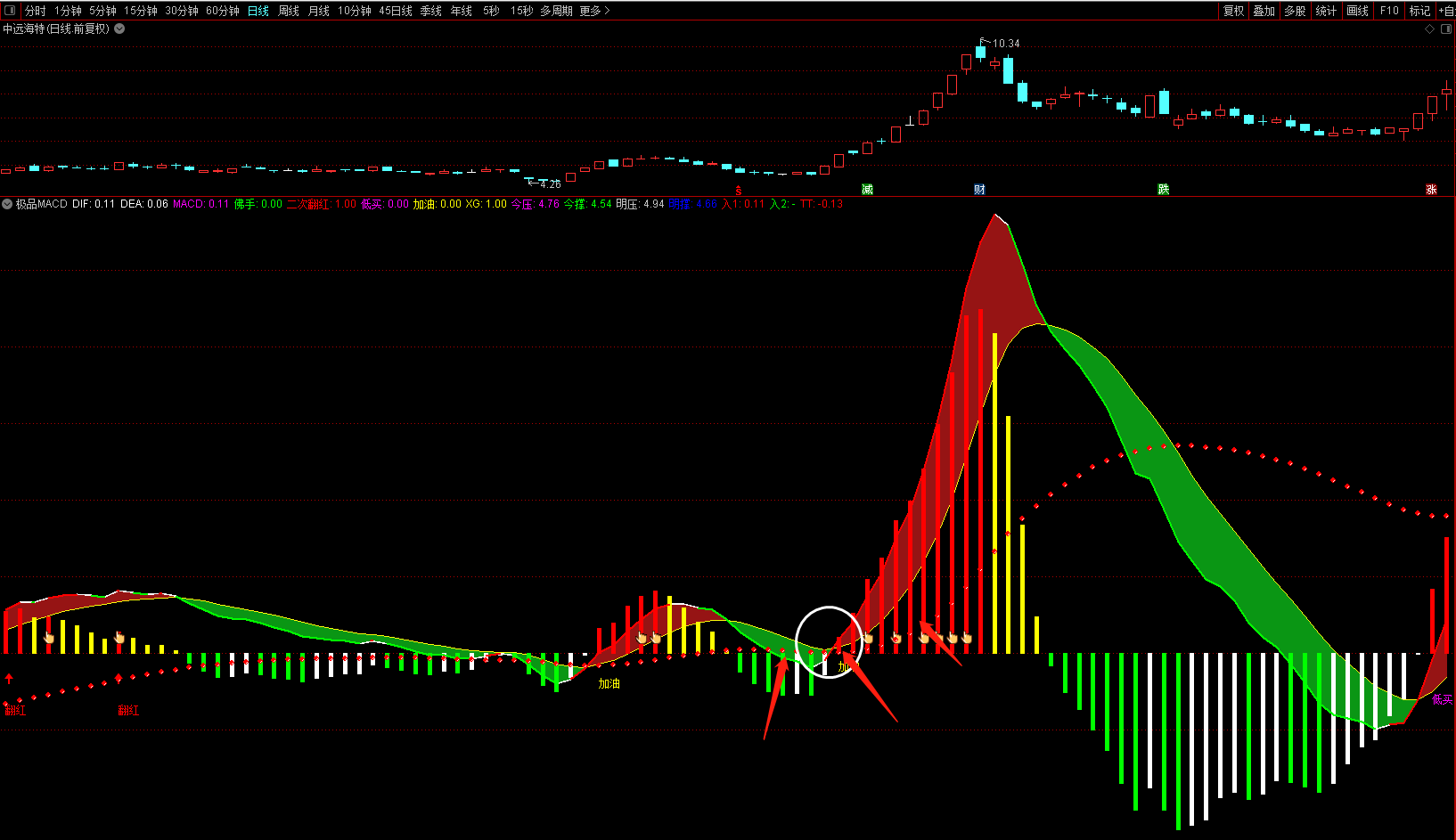This screenshot has width=1456, height=840.
Task: Click the first 翻红 label at far left
Action: pos(15,710)
